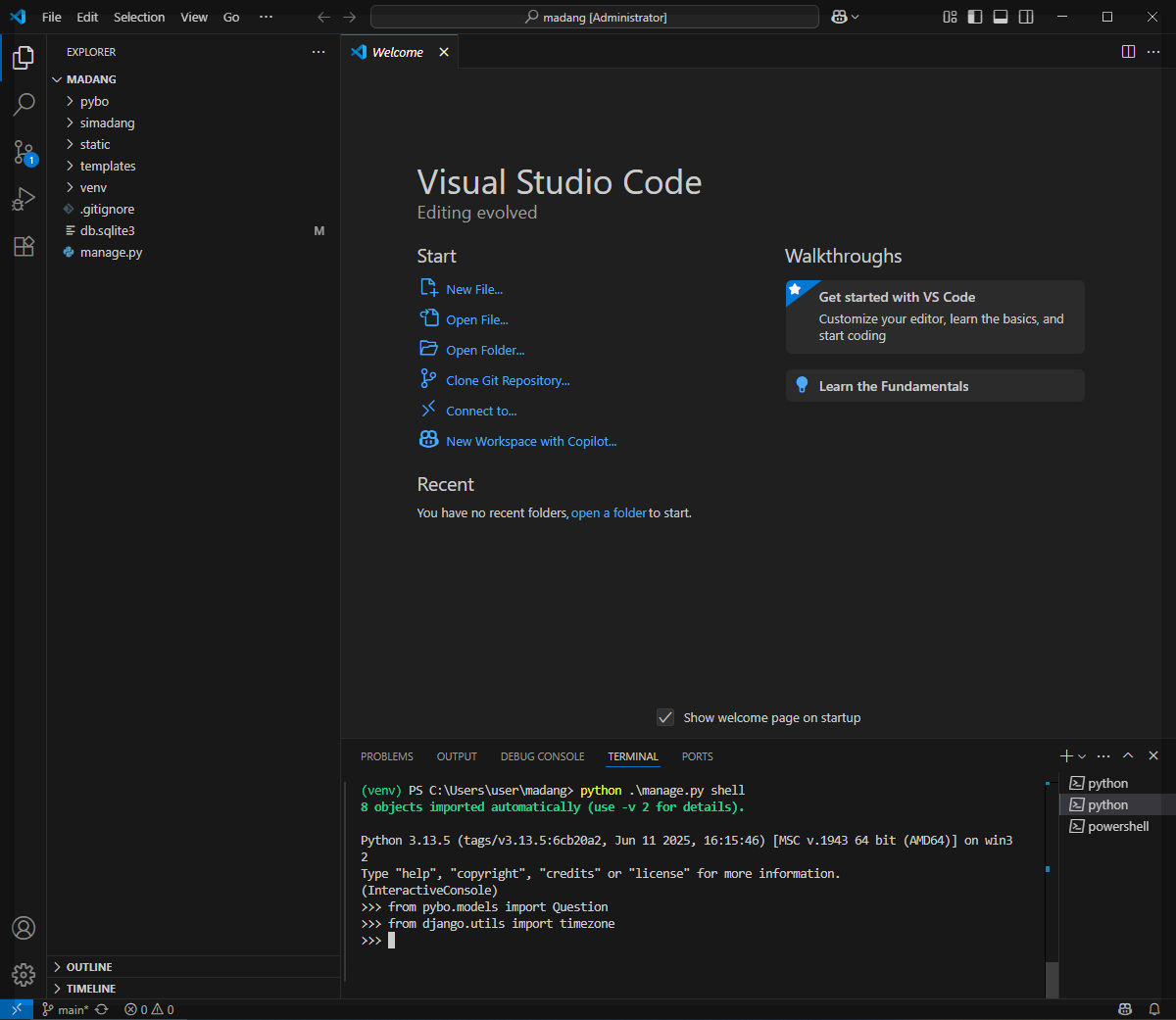Collapse the MADANG root folder
Screen dimensions: 1176x1020
tap(193, 79)
